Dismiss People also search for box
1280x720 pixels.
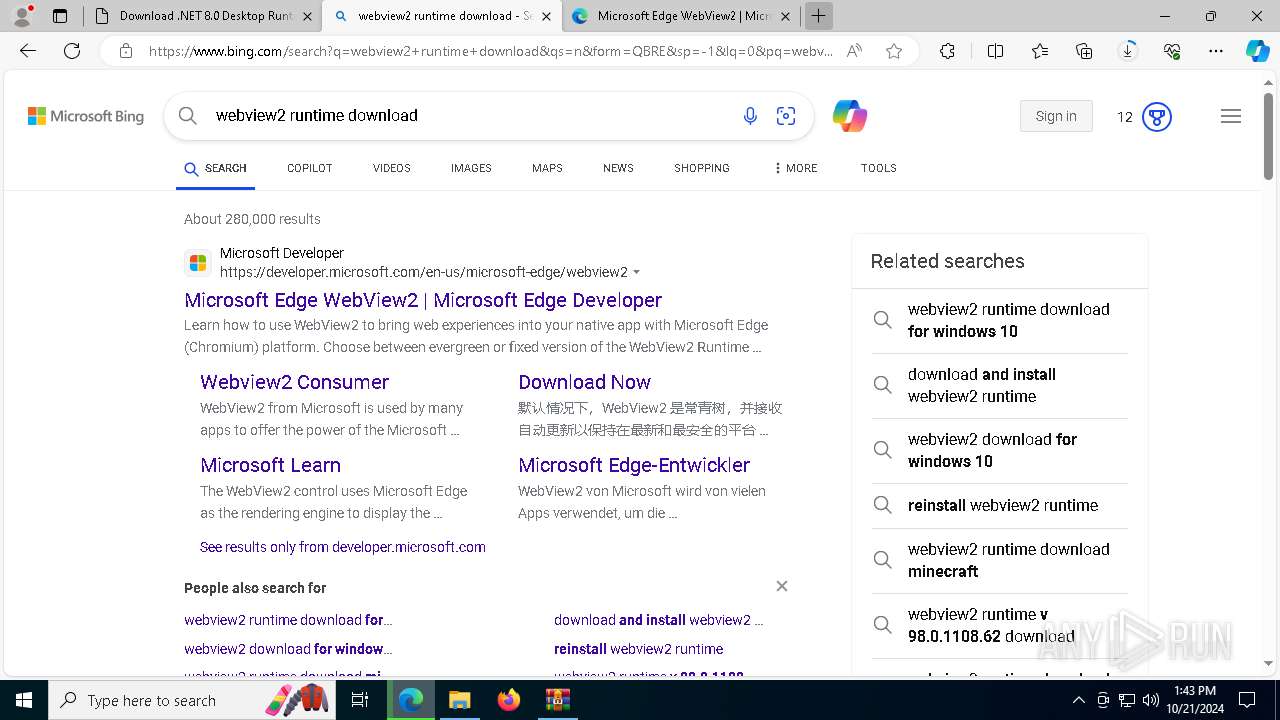tap(782, 586)
